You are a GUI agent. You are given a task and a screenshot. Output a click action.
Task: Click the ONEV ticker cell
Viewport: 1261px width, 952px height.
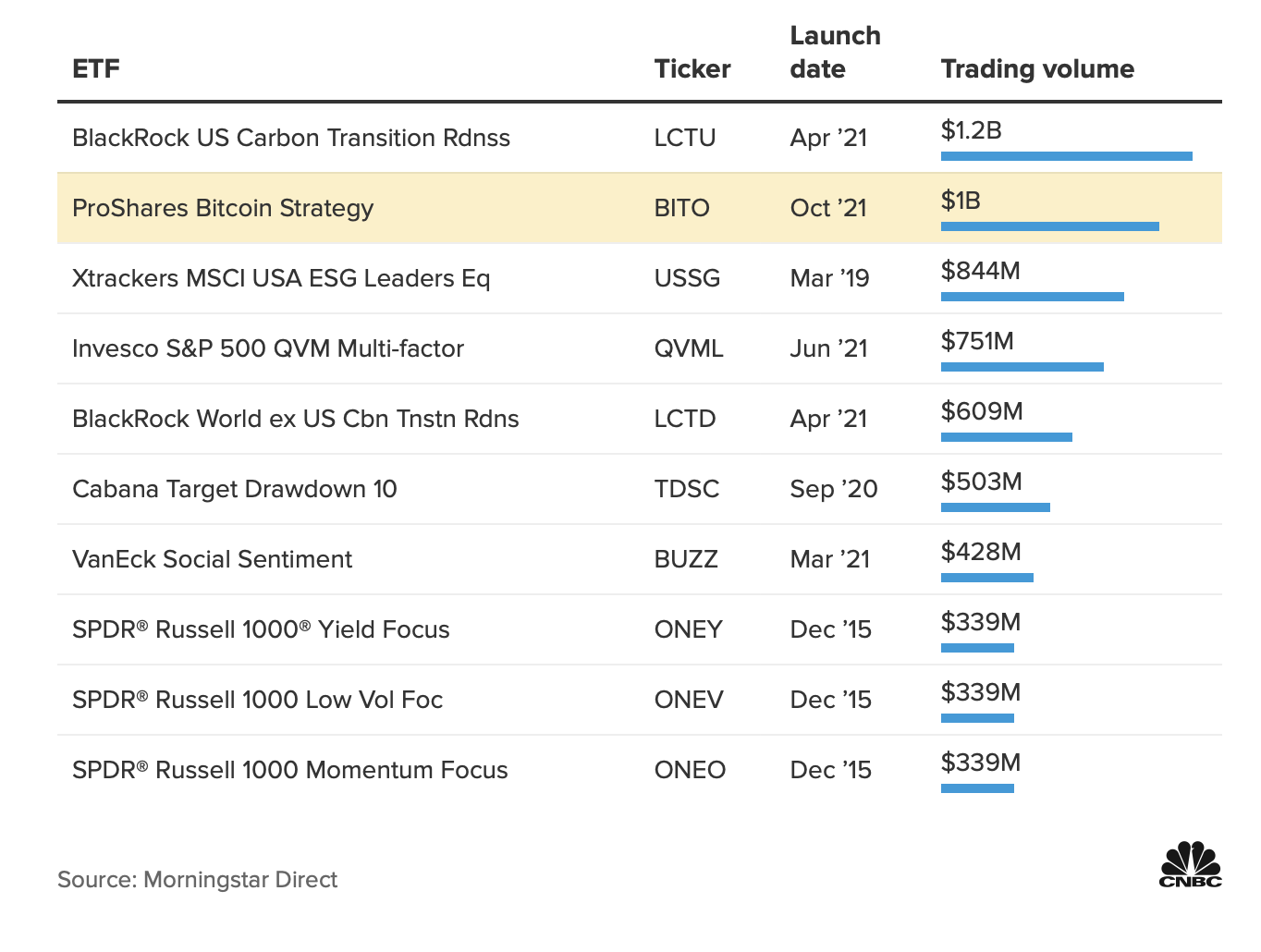(x=689, y=700)
